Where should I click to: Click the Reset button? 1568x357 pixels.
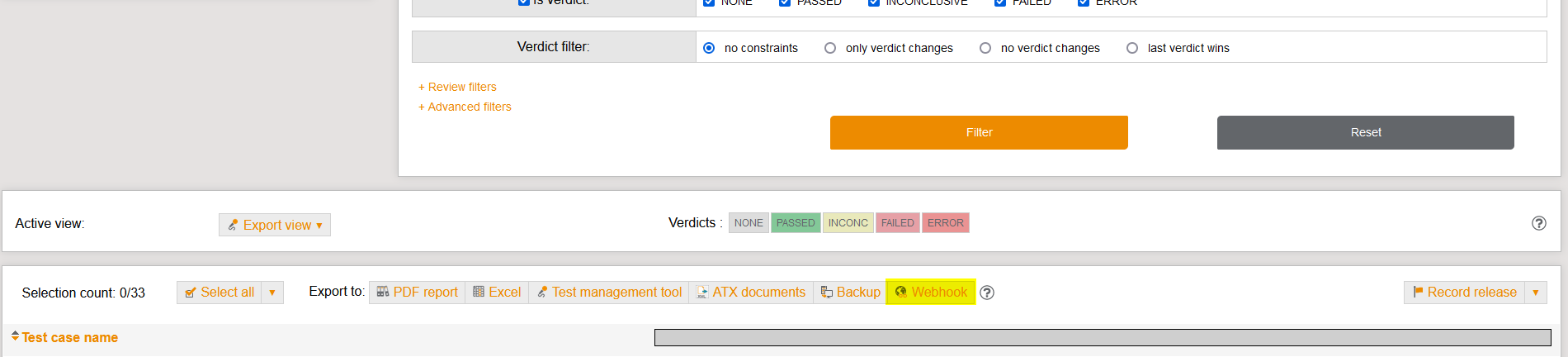coord(1366,132)
